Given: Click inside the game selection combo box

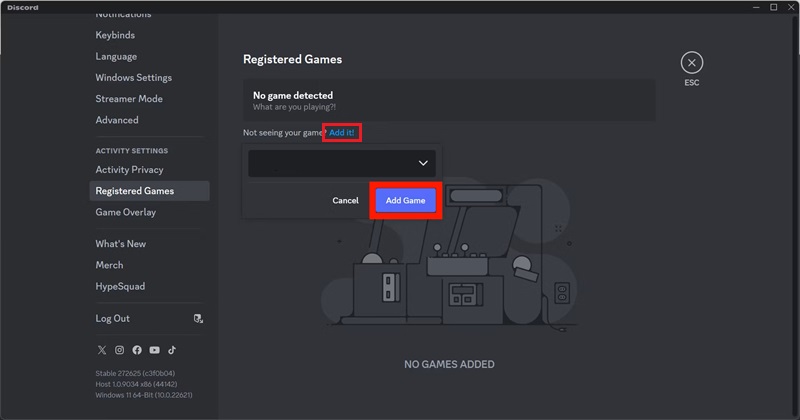Looking at the screenshot, I should [x=330, y=163].
